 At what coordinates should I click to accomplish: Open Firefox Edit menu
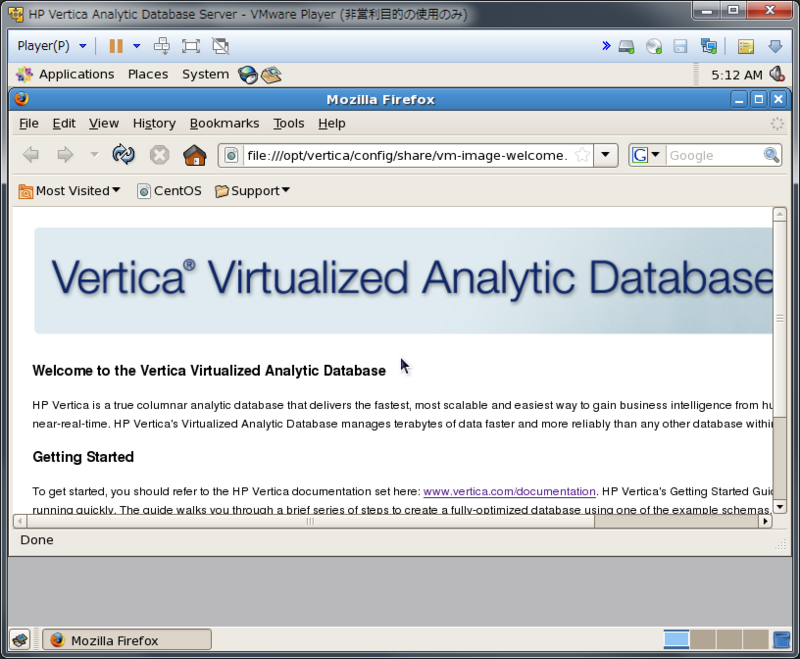click(x=64, y=123)
